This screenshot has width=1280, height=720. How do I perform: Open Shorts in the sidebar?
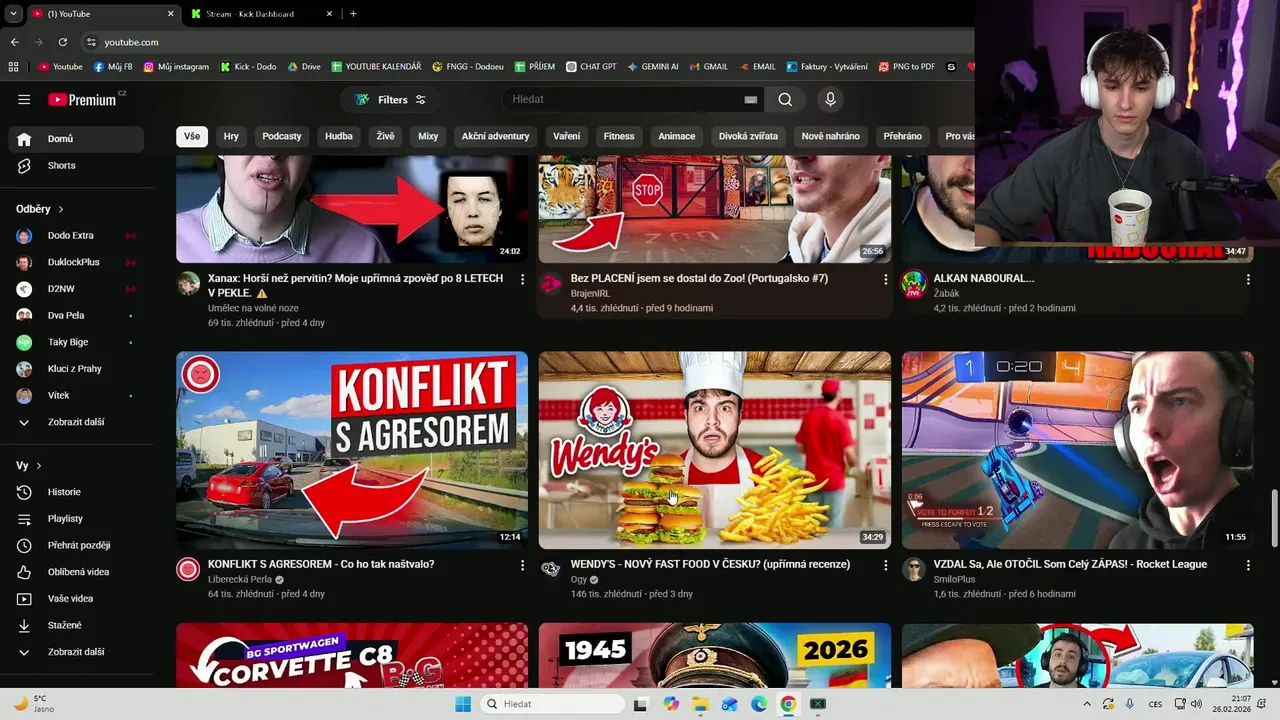[x=76, y=165]
